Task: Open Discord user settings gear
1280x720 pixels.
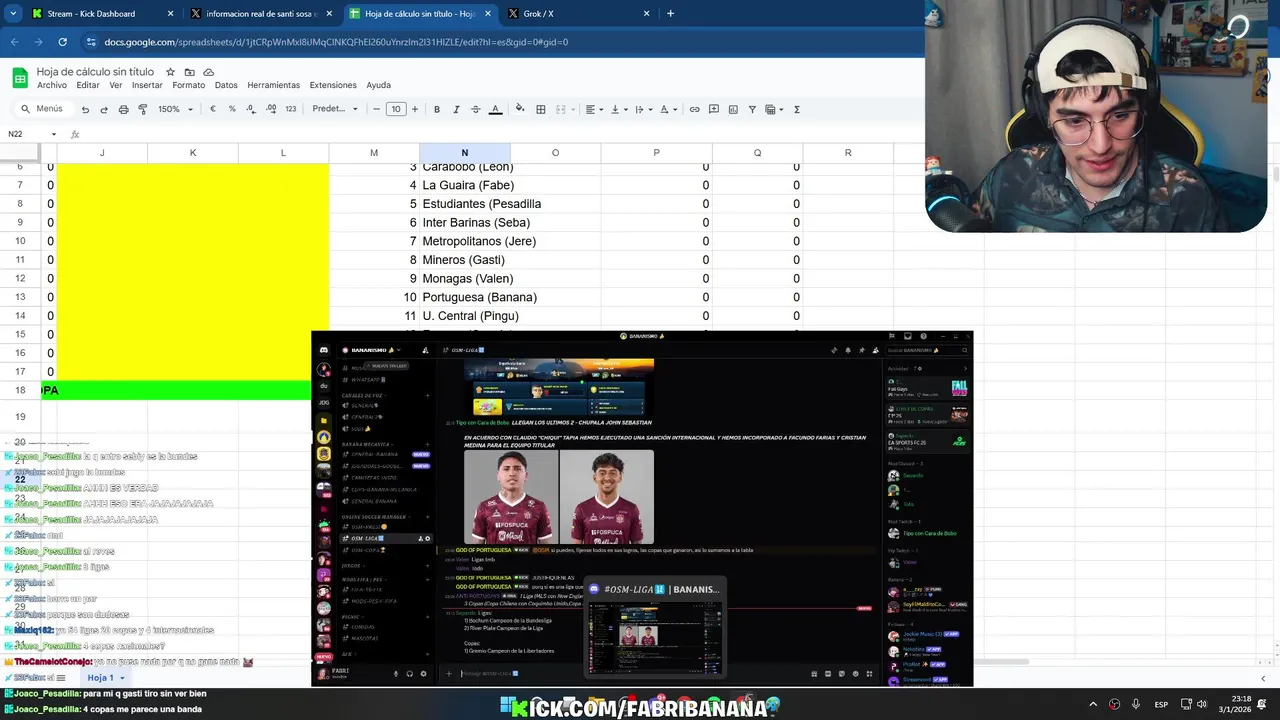Action: click(x=423, y=673)
